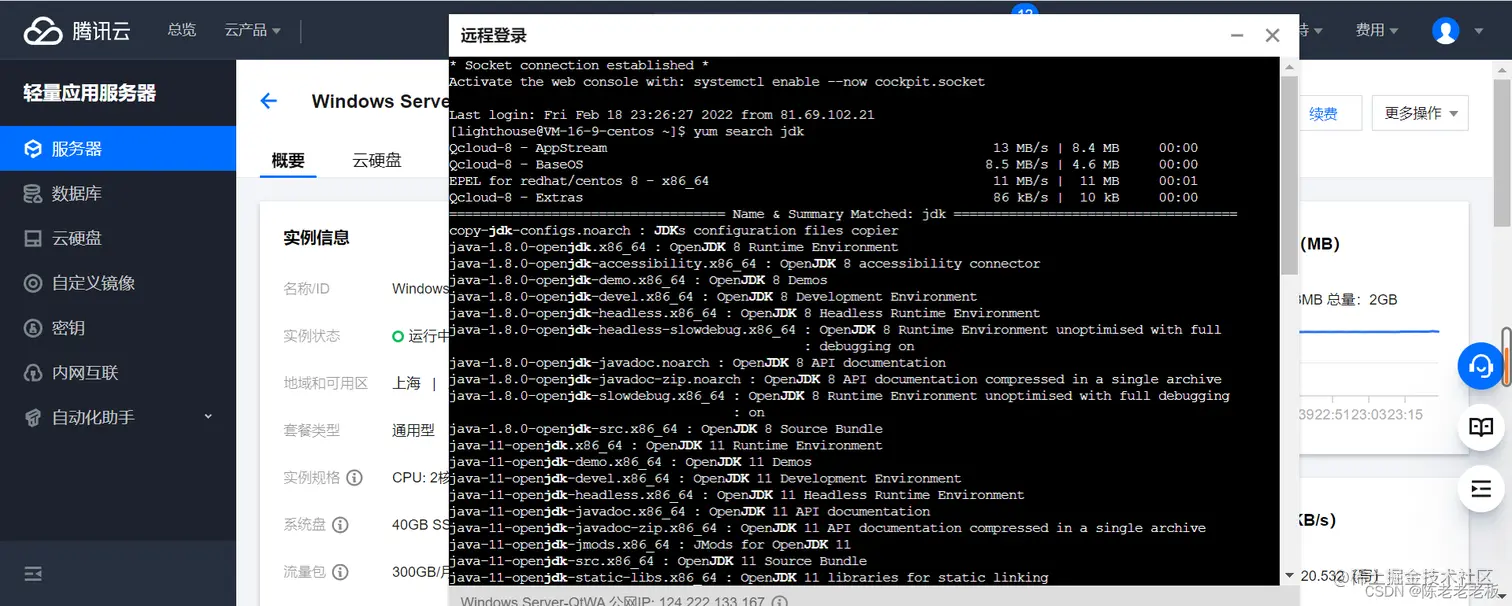Viewport: 1512px width, 606px height.
Task: Open 密钥 in the sidebar
Action: coord(118,328)
